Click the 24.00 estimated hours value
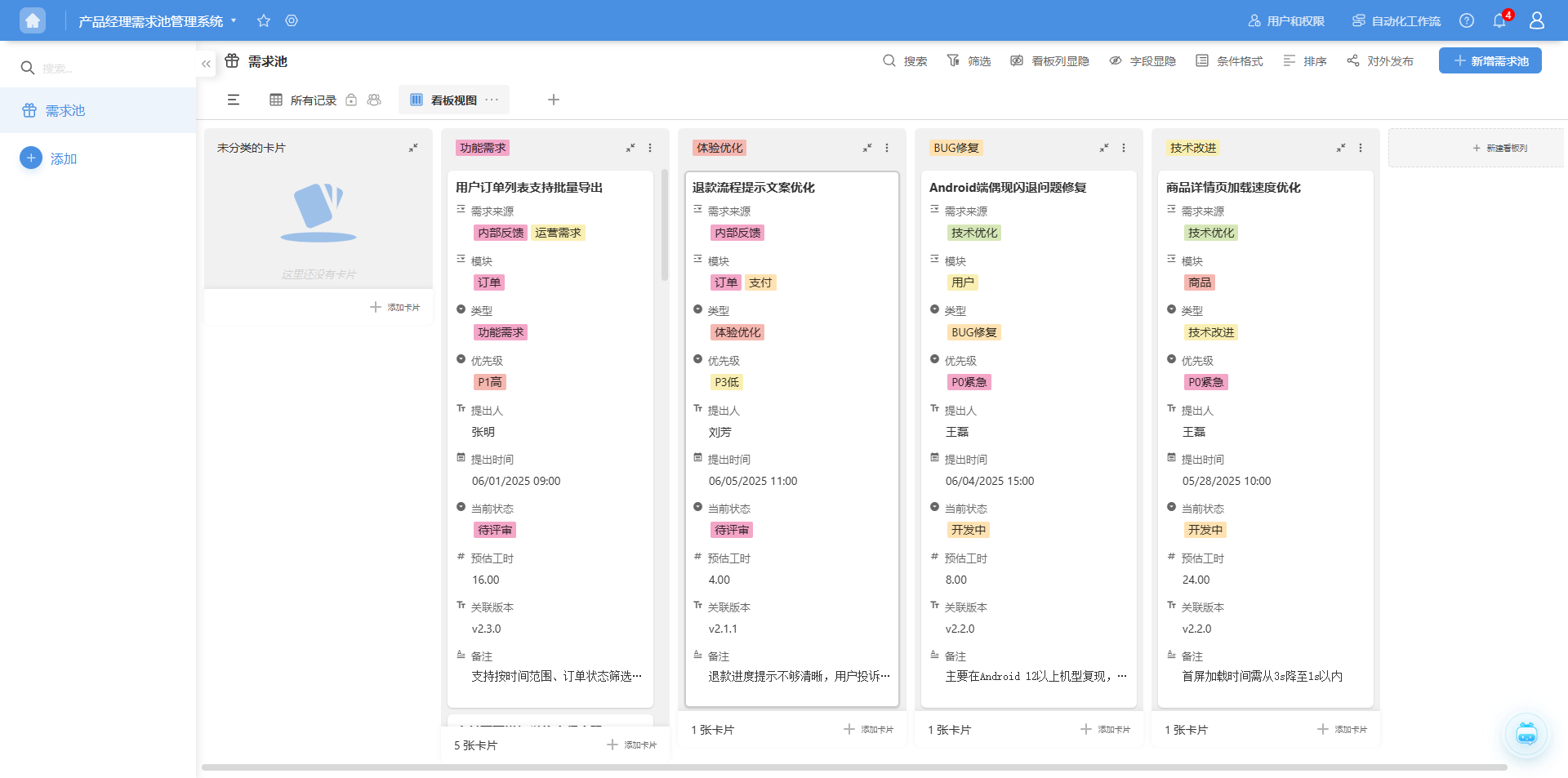The height and width of the screenshot is (778, 1568). coord(1196,580)
